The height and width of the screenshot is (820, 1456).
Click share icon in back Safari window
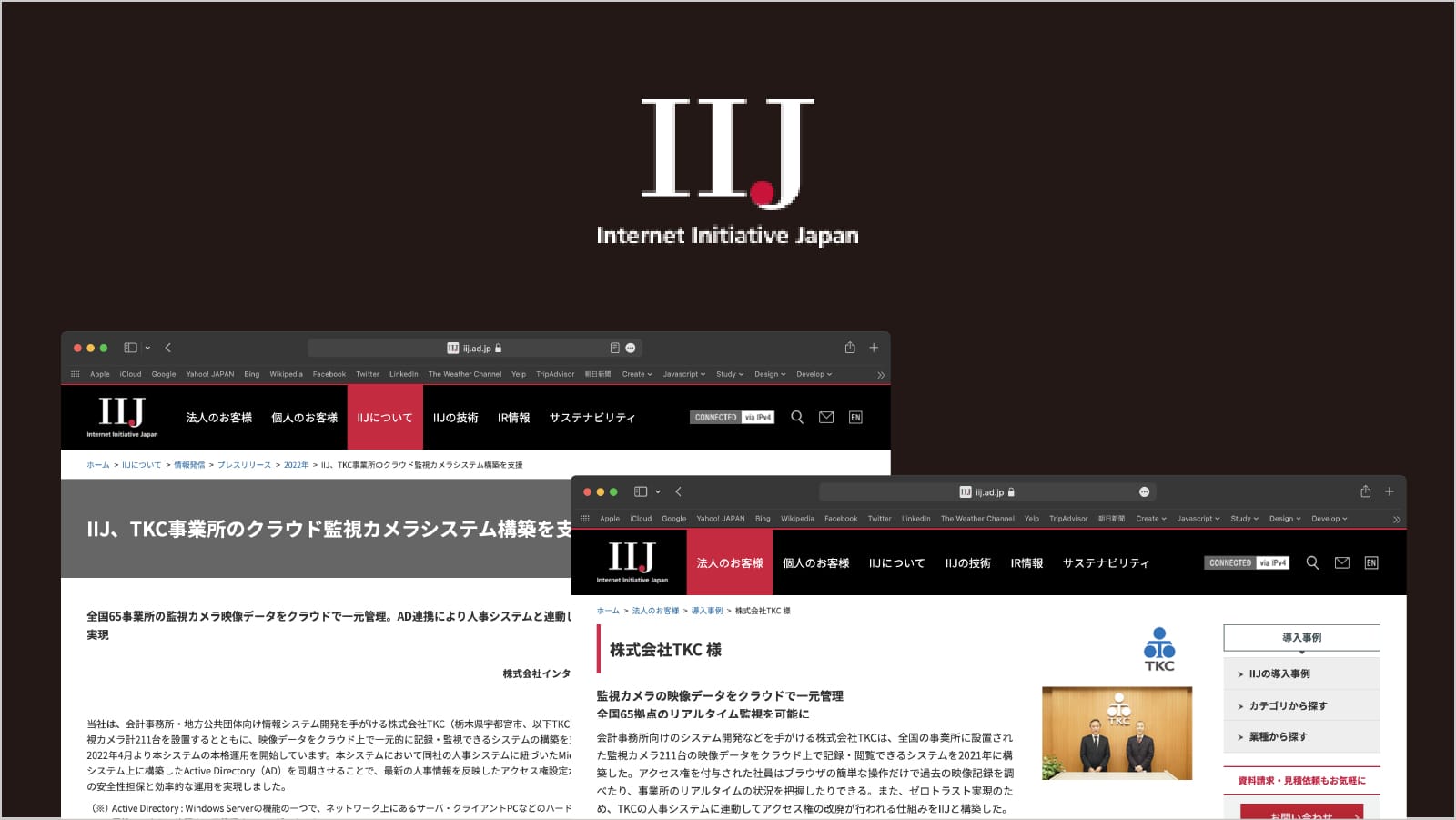(x=850, y=348)
